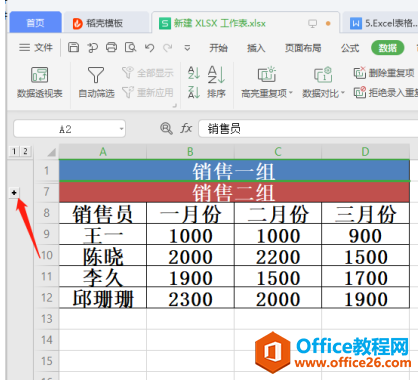Select the cell with value 900
The height and width of the screenshot is (380, 418).
click(365, 234)
